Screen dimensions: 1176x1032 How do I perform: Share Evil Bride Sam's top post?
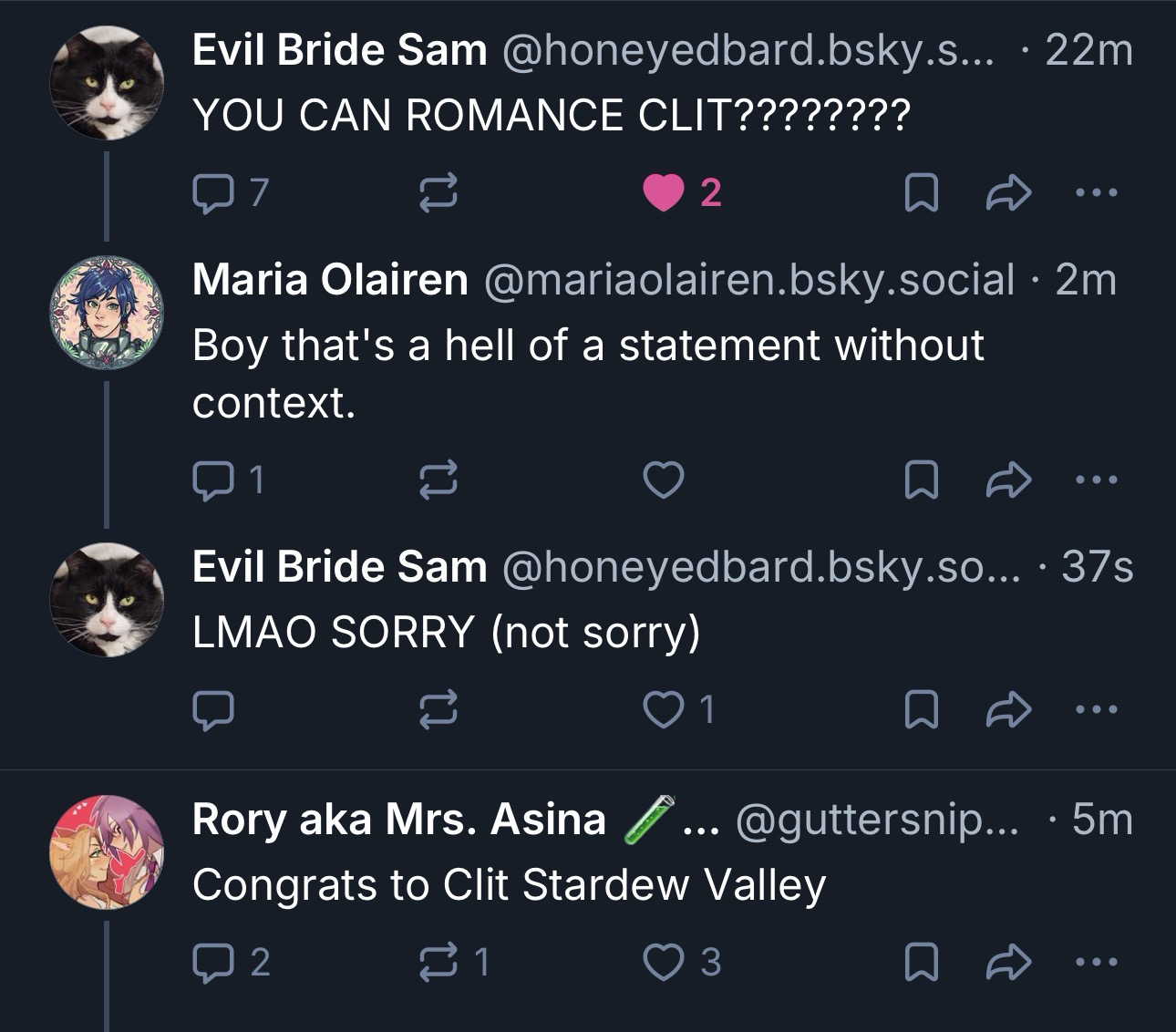(x=1008, y=192)
